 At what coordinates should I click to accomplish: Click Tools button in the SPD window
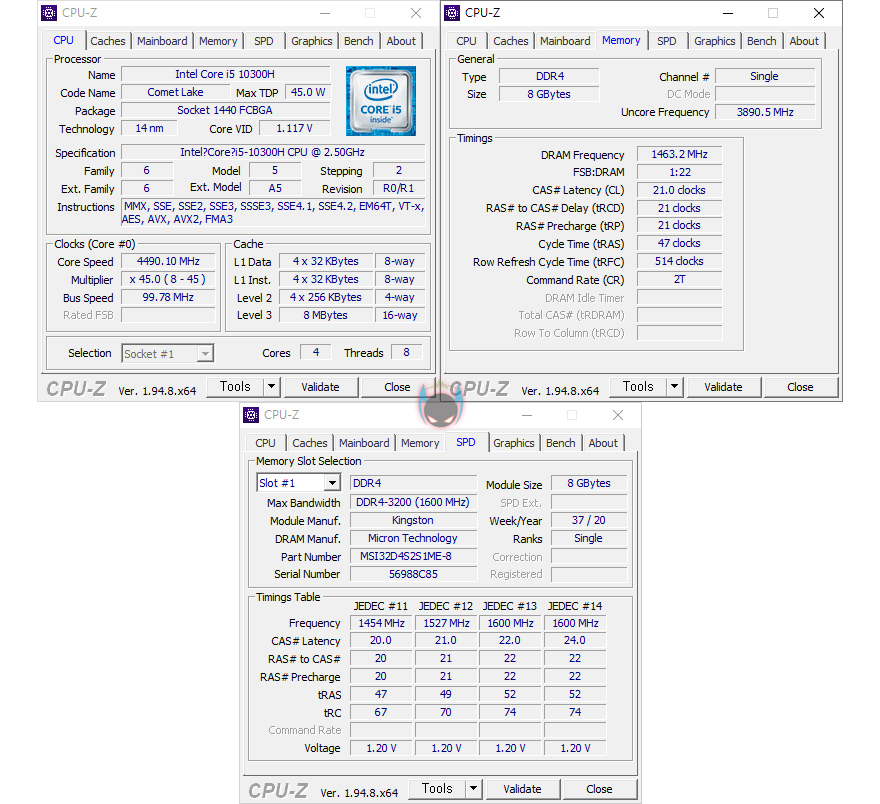pyautogui.click(x=437, y=789)
